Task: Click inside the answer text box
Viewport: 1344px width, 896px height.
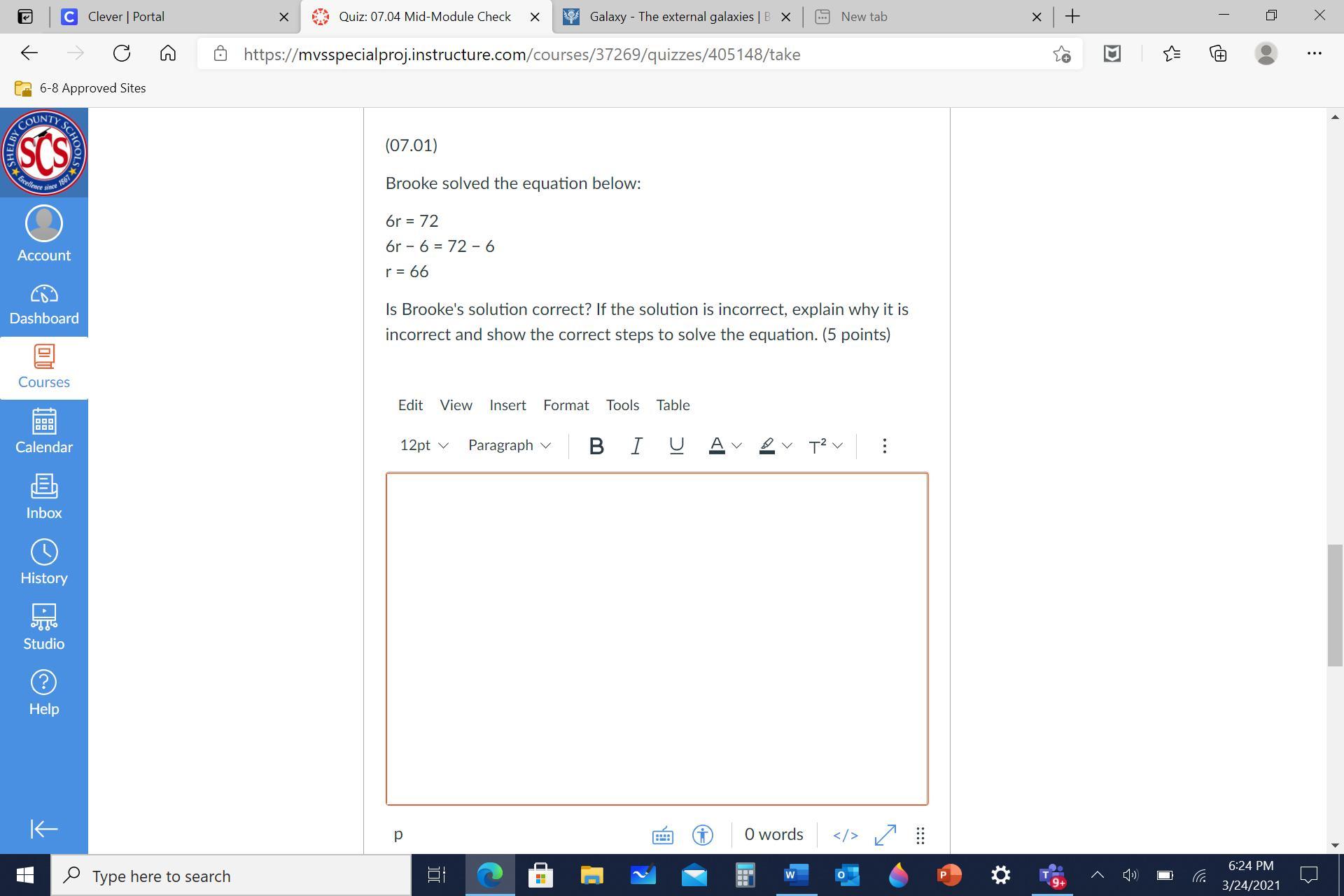Action: tap(656, 638)
